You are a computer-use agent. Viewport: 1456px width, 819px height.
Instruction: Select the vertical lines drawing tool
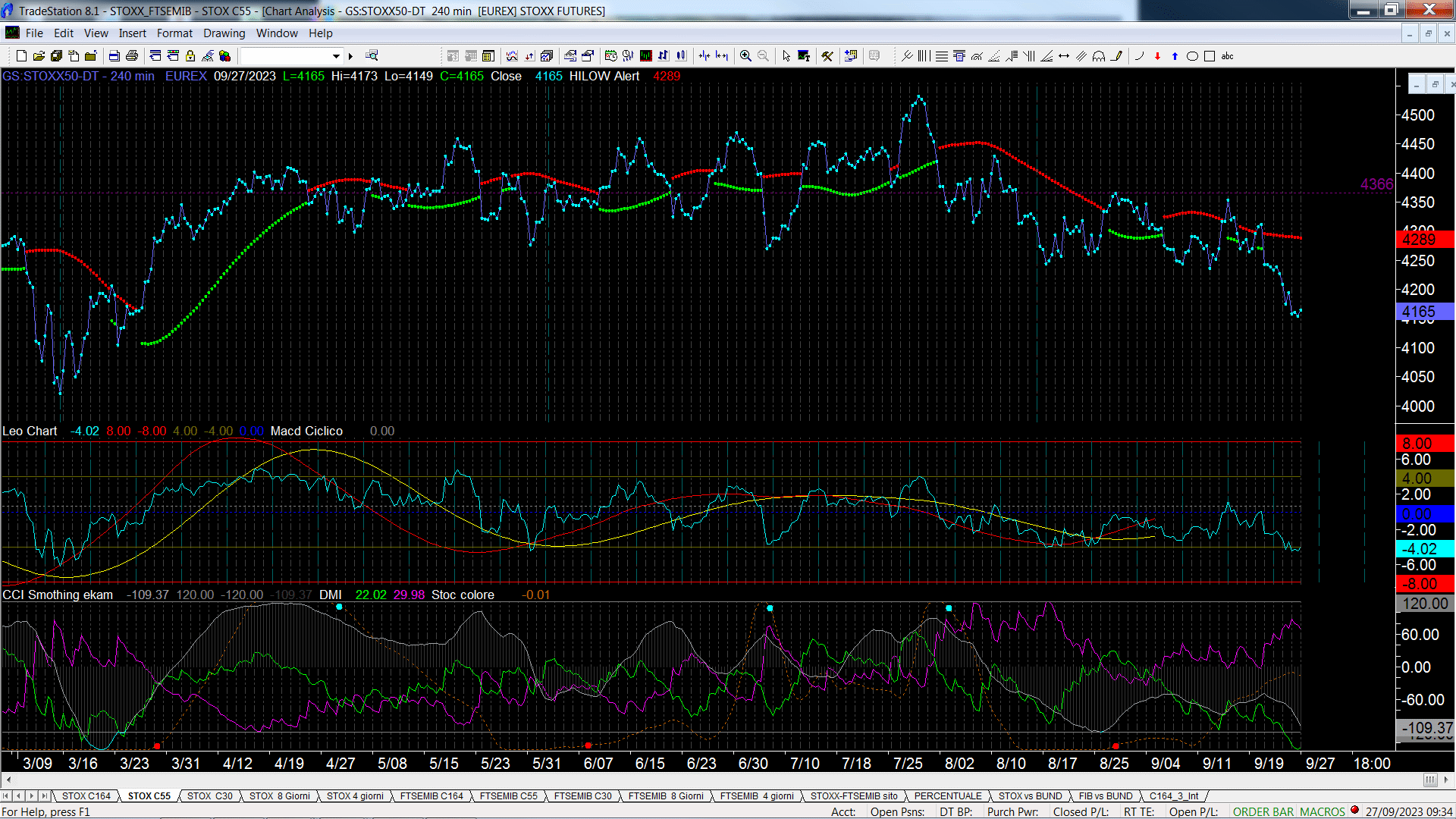(x=924, y=56)
